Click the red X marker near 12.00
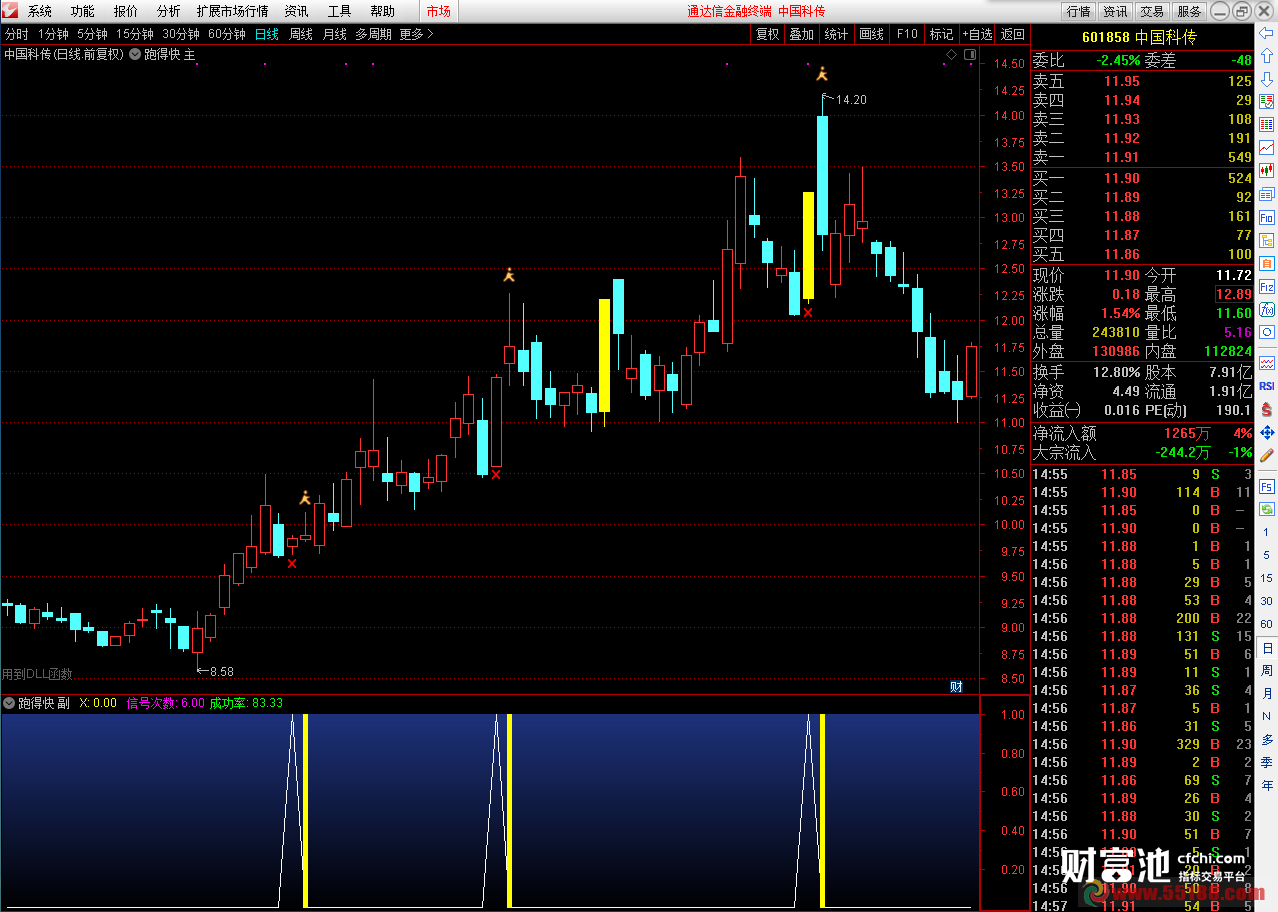Viewport: 1278px width, 912px height. click(808, 312)
